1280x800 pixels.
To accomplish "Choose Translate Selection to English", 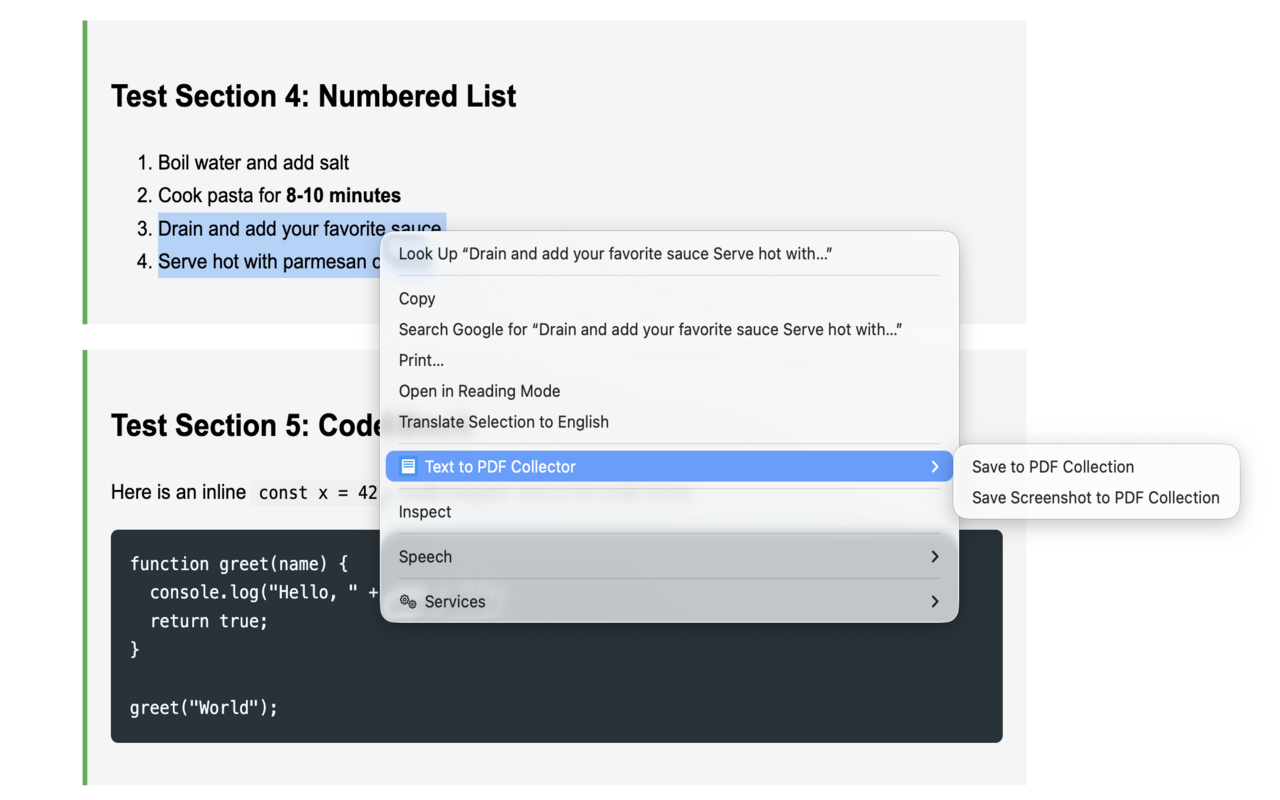I will [504, 421].
